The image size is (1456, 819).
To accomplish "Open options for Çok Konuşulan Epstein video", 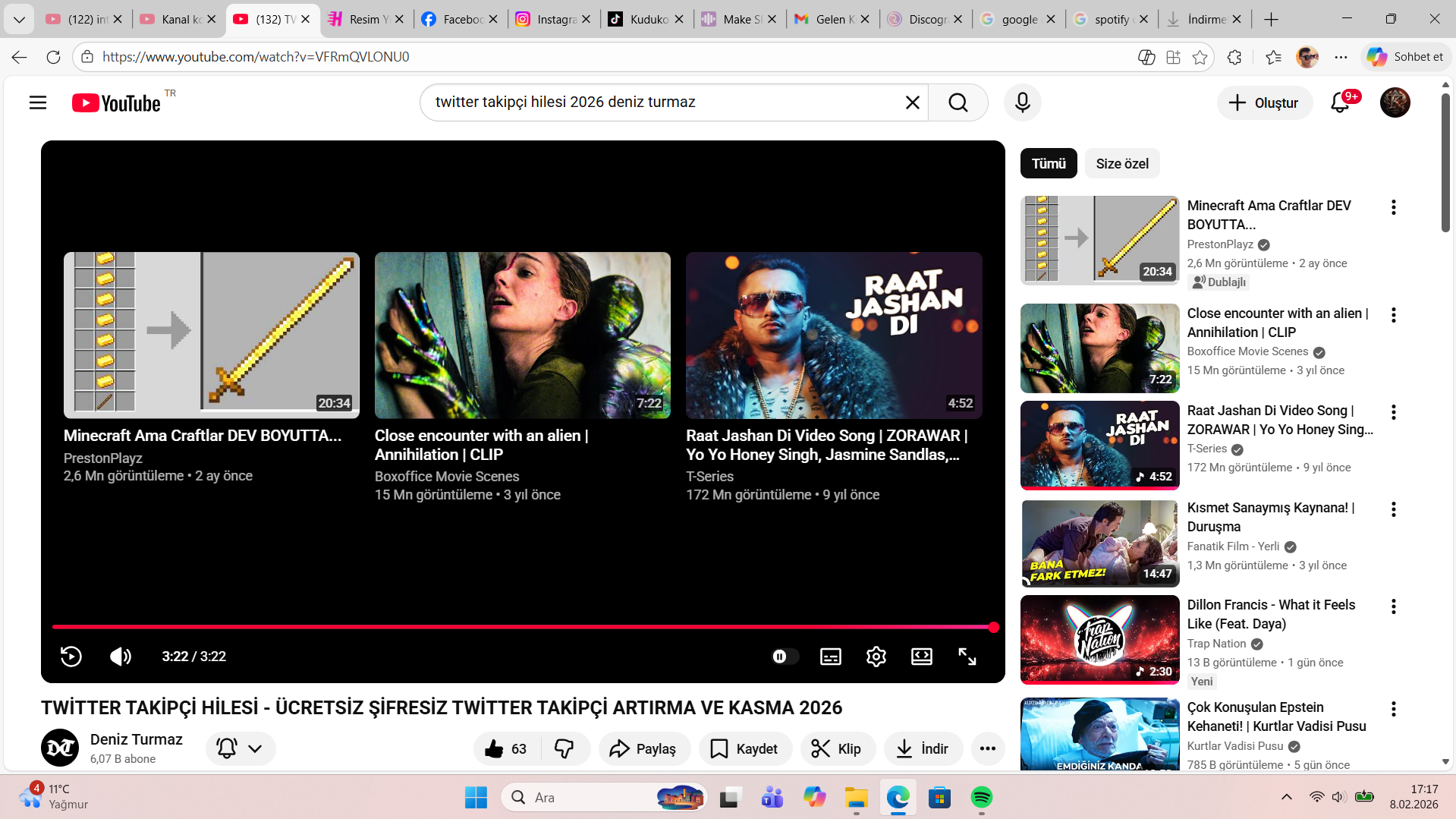I will [x=1394, y=709].
